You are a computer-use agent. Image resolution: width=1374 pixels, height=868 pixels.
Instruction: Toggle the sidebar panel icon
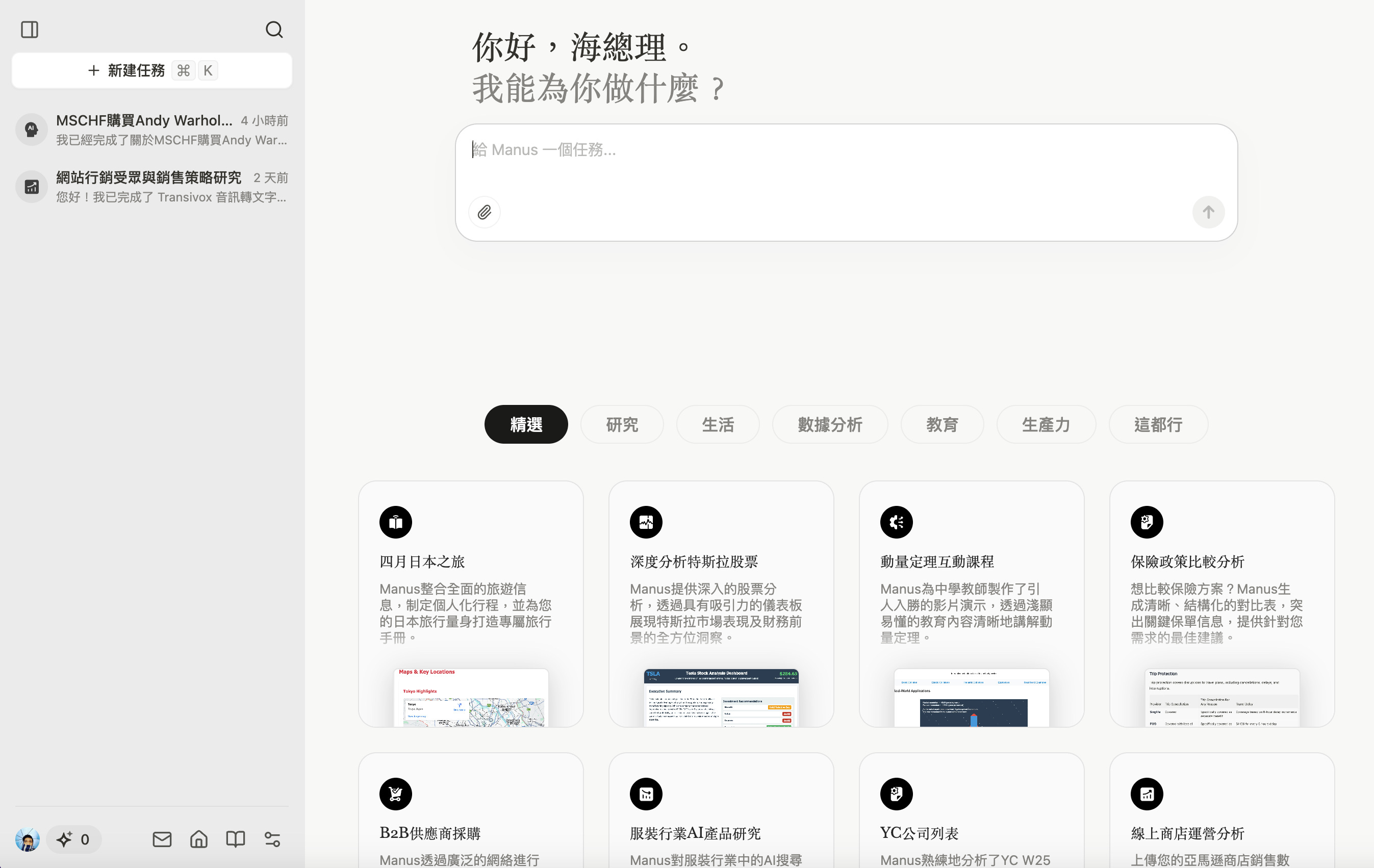pyautogui.click(x=30, y=30)
